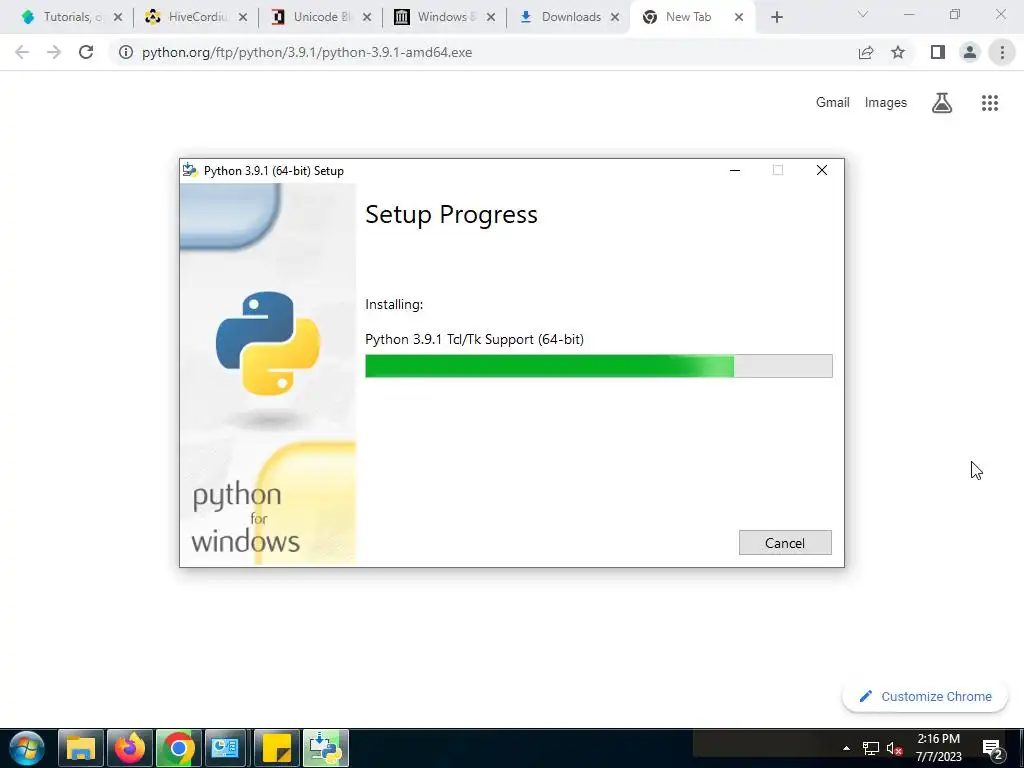
Task: Open the muted volume tray icon
Action: click(x=894, y=748)
